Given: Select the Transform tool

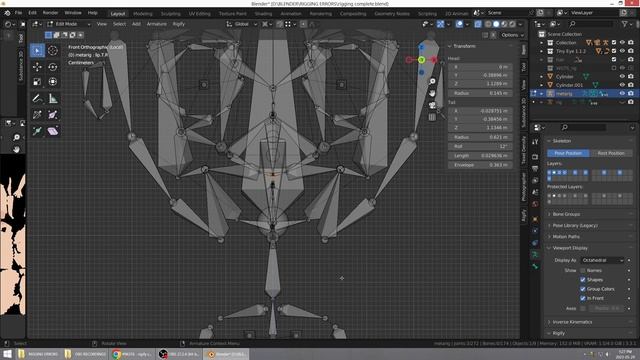Looking at the screenshot, I should (53, 82).
